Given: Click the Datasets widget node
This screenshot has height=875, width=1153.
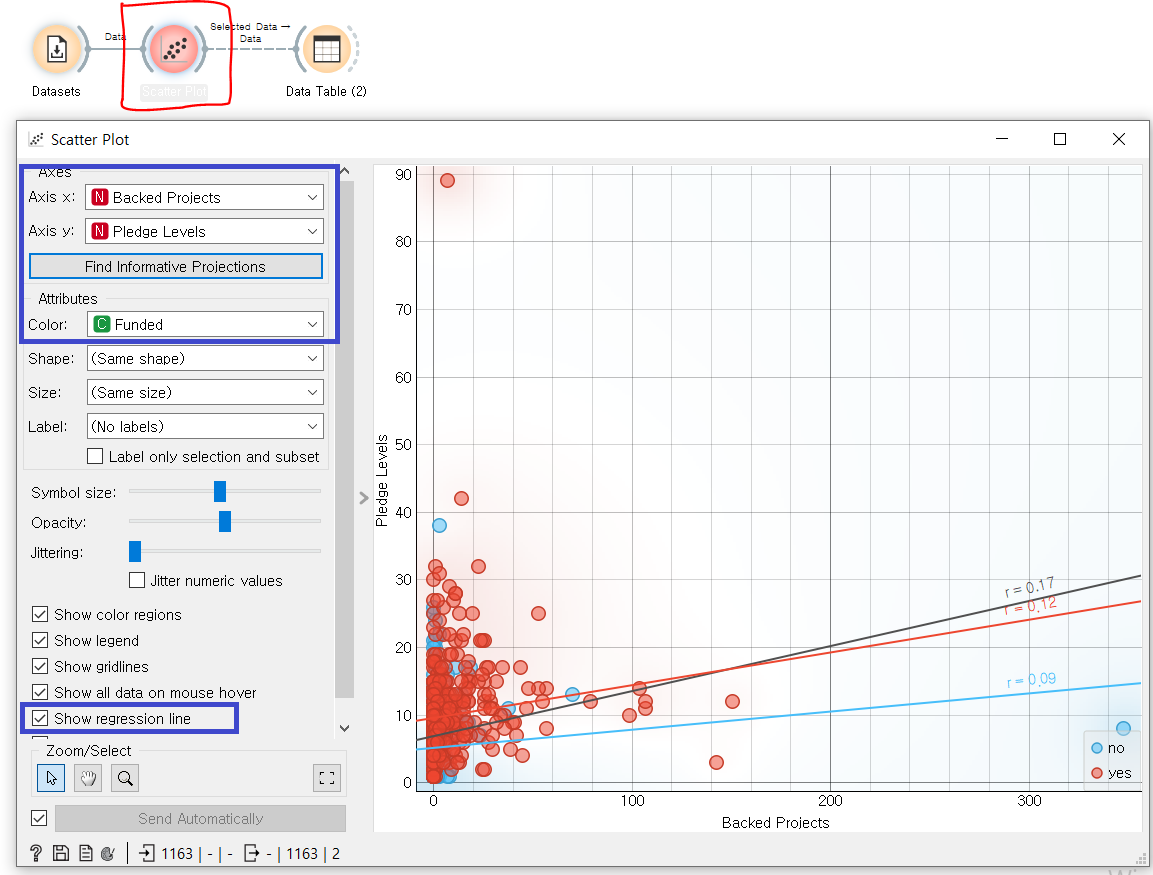Looking at the screenshot, I should [57, 49].
